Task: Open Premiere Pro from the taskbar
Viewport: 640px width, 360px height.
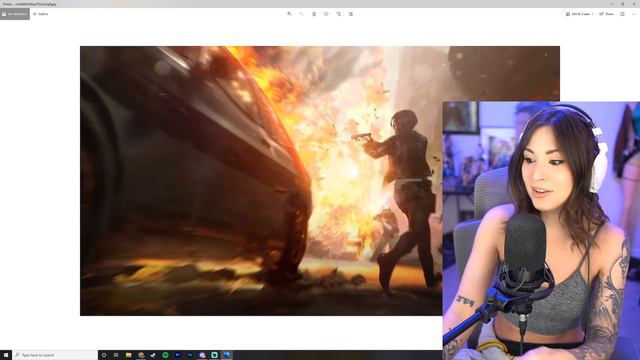Action: click(x=178, y=355)
